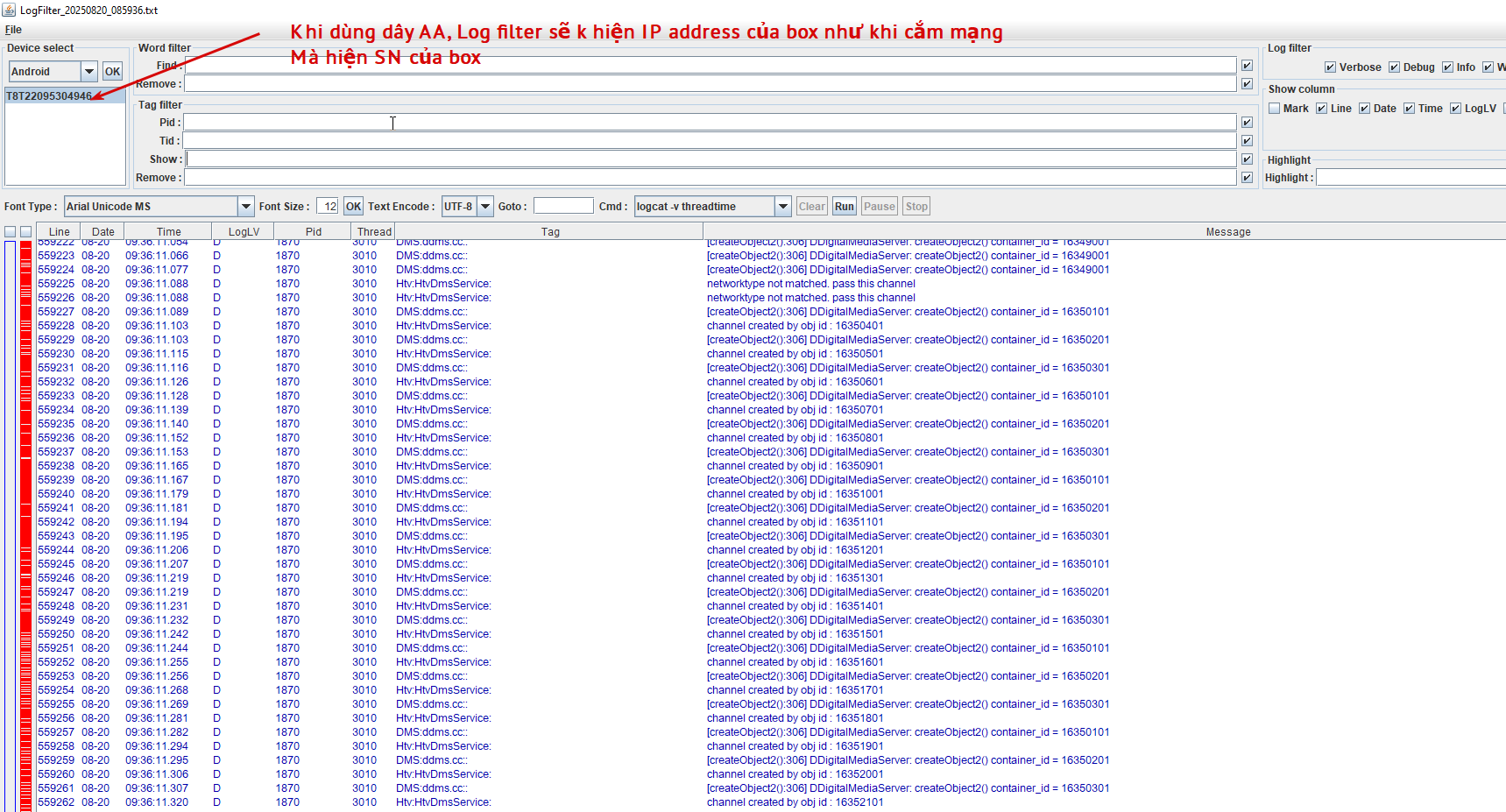Click message 'channel created by obj id : 16351001'

pos(795,494)
